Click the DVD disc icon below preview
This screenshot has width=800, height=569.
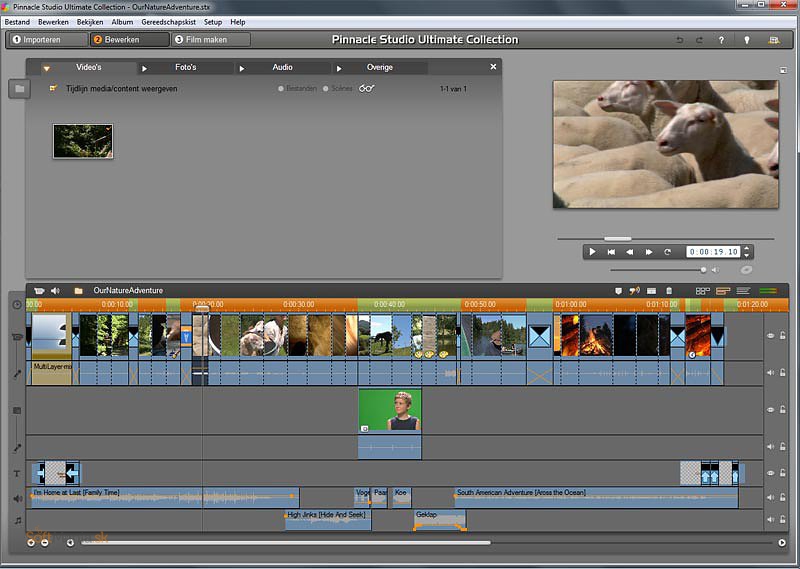coord(746,269)
